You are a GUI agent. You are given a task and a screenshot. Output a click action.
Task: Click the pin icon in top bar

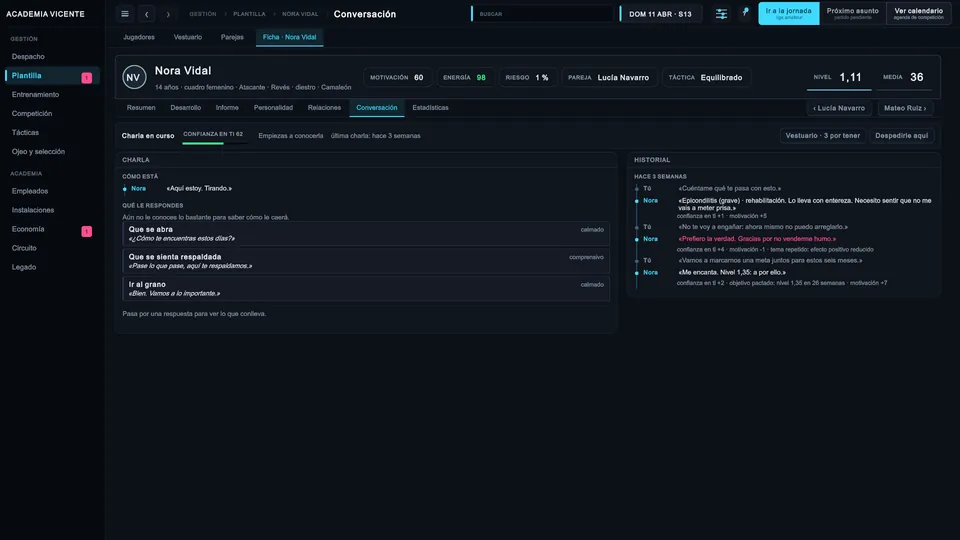tap(745, 12)
